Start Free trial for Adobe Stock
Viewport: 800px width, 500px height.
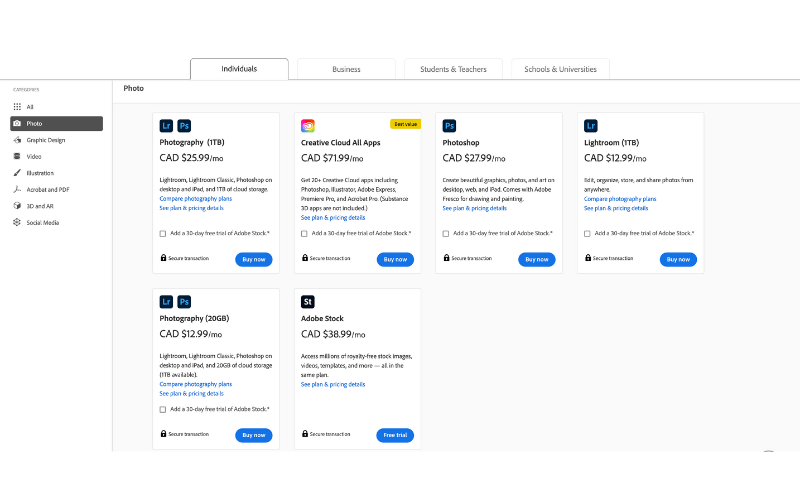point(395,435)
